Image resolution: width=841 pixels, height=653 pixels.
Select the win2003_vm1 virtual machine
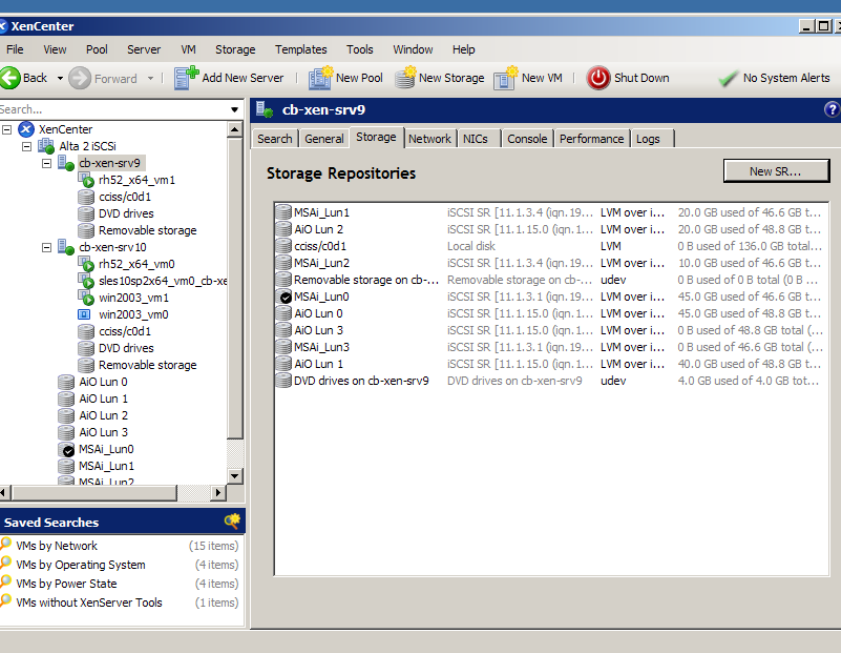[x=133, y=298]
